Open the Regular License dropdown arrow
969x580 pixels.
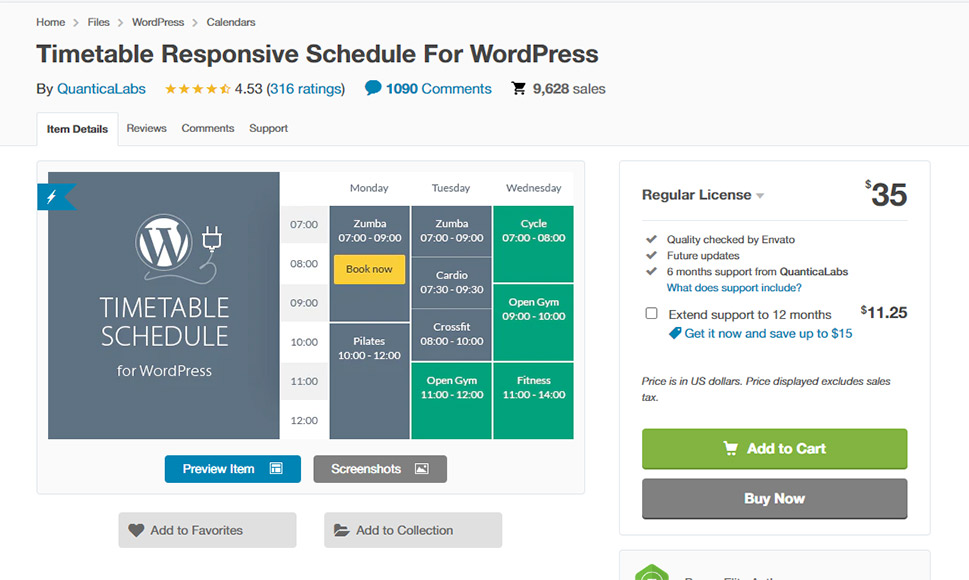[x=760, y=196]
